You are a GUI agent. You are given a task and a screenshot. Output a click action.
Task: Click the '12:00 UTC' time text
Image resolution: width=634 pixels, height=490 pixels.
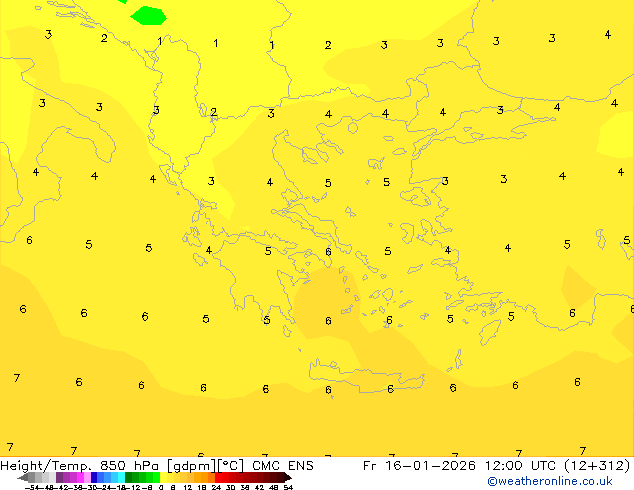[x=521, y=466]
